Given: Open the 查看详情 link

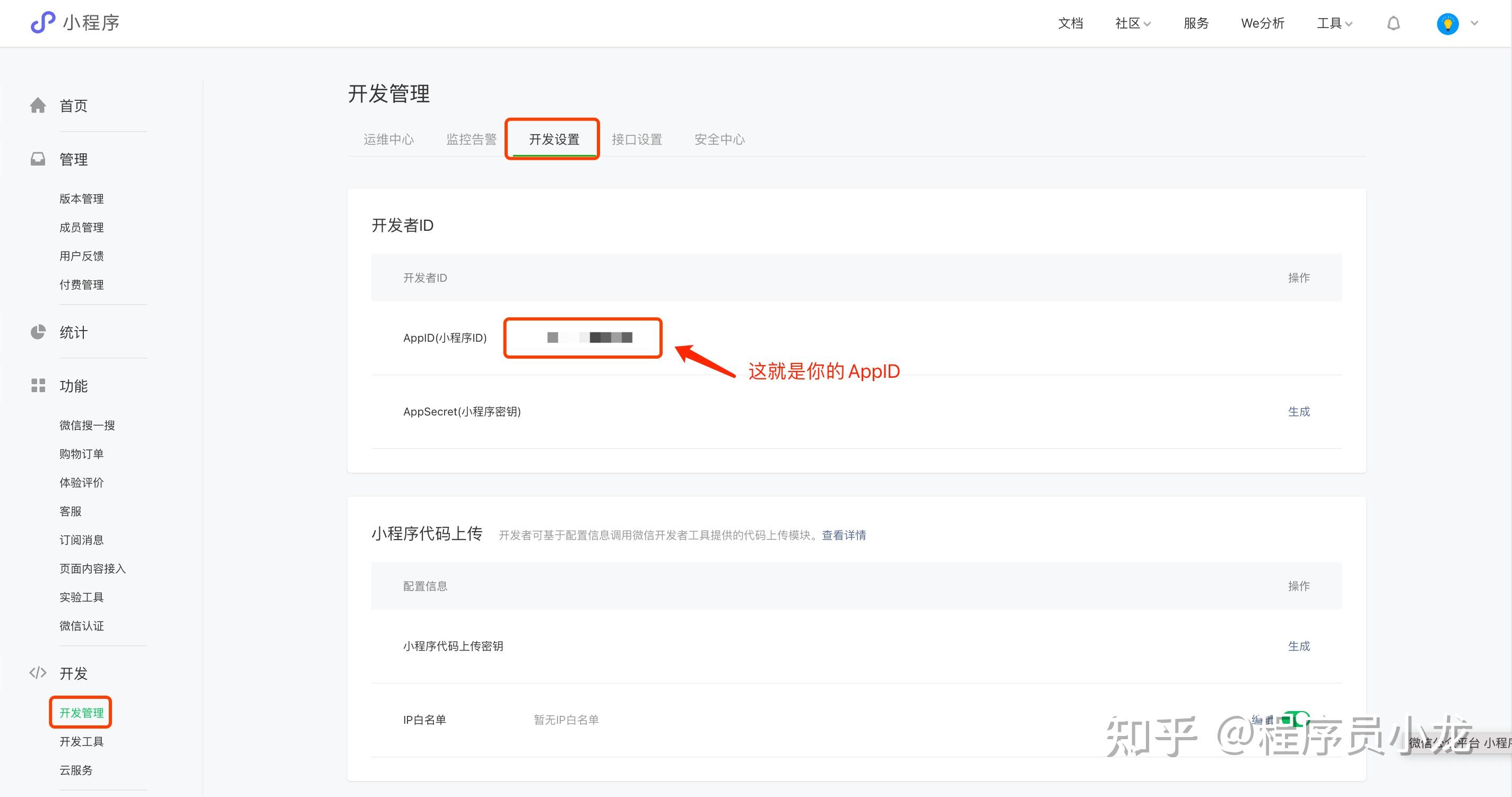Looking at the screenshot, I should (x=844, y=535).
